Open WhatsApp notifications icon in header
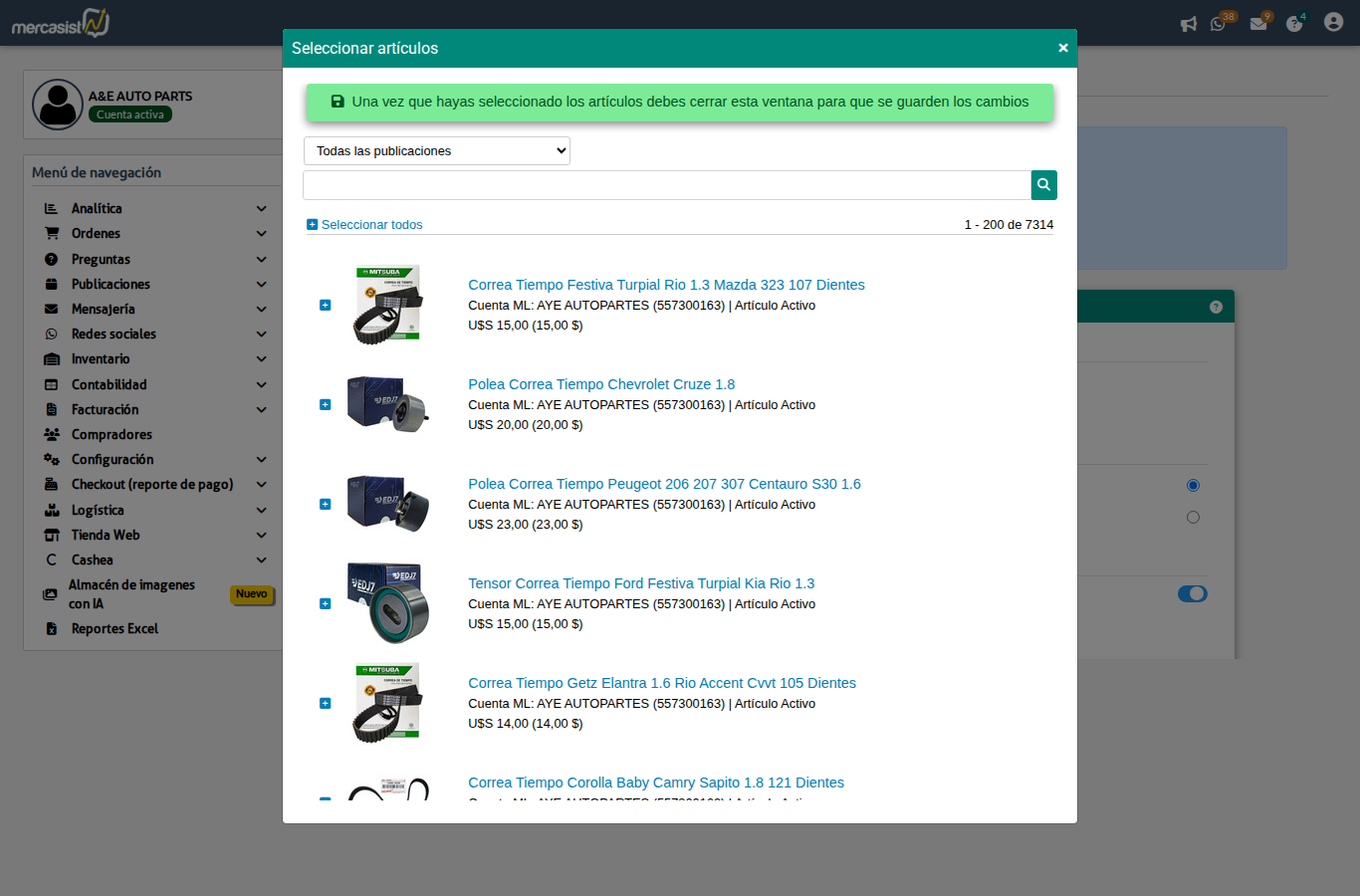Image resolution: width=1360 pixels, height=896 pixels. [x=1218, y=24]
